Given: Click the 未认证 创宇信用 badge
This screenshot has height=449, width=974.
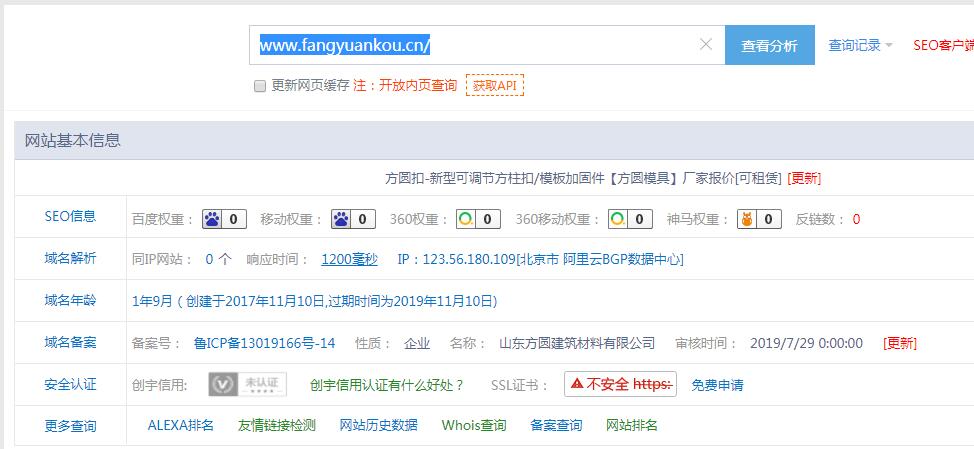Looking at the screenshot, I should (247, 384).
